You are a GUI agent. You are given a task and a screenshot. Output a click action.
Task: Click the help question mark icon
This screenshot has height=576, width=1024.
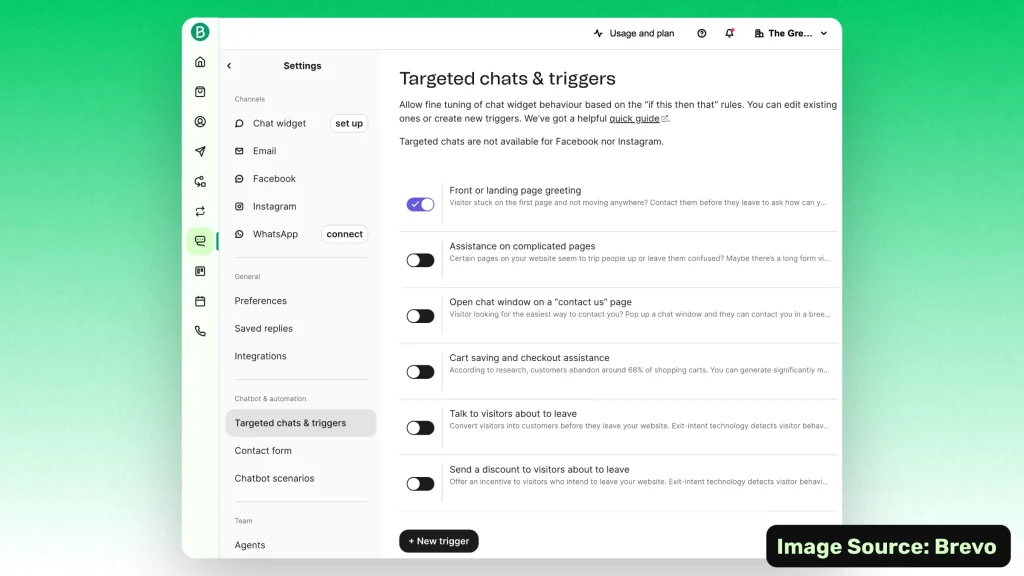701,33
